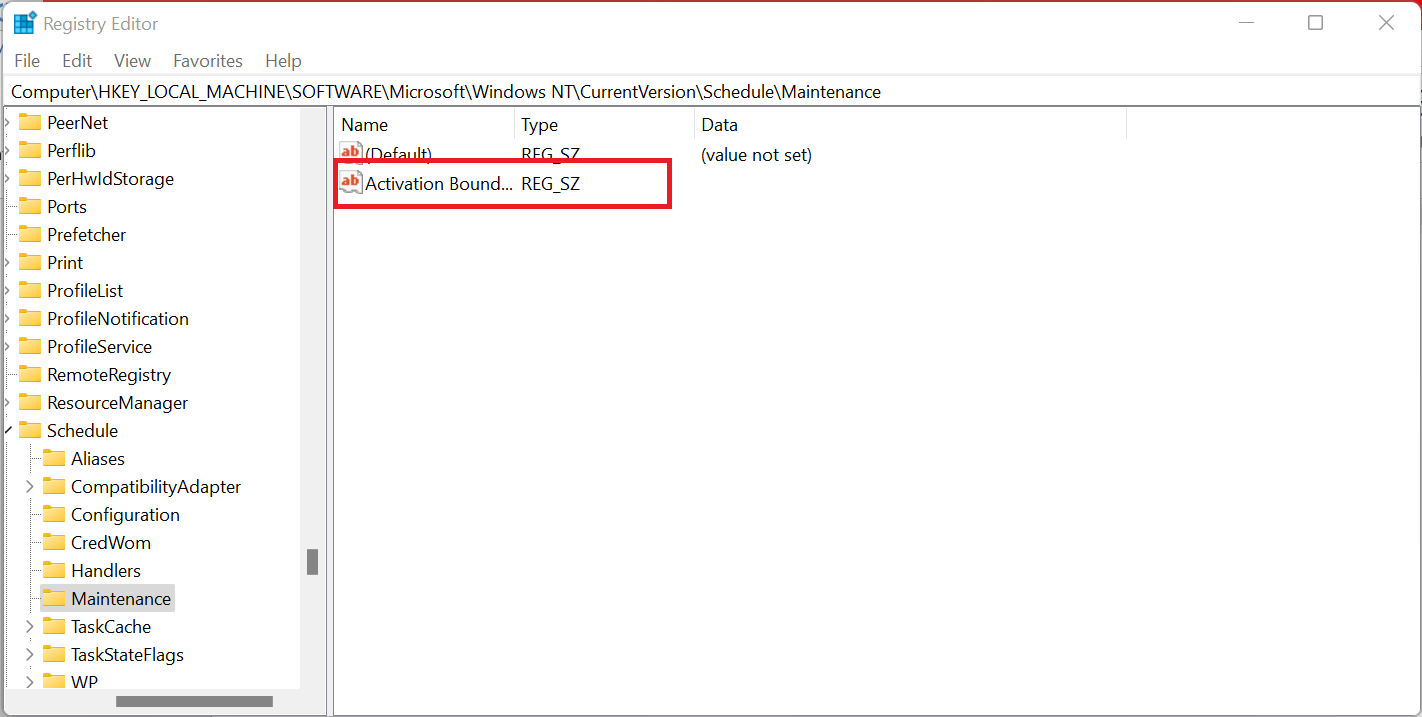Click the ProfileService folder icon
This screenshot has width=1422, height=717.
pos(30,347)
